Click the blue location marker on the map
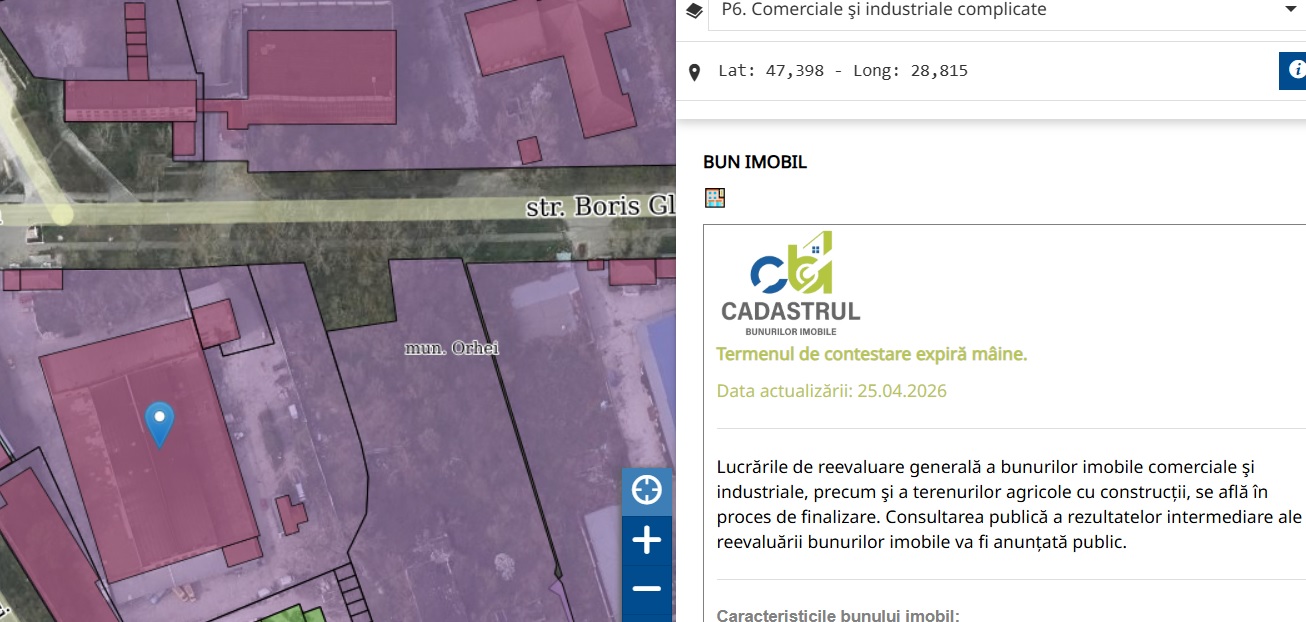1306x622 pixels. [x=159, y=423]
